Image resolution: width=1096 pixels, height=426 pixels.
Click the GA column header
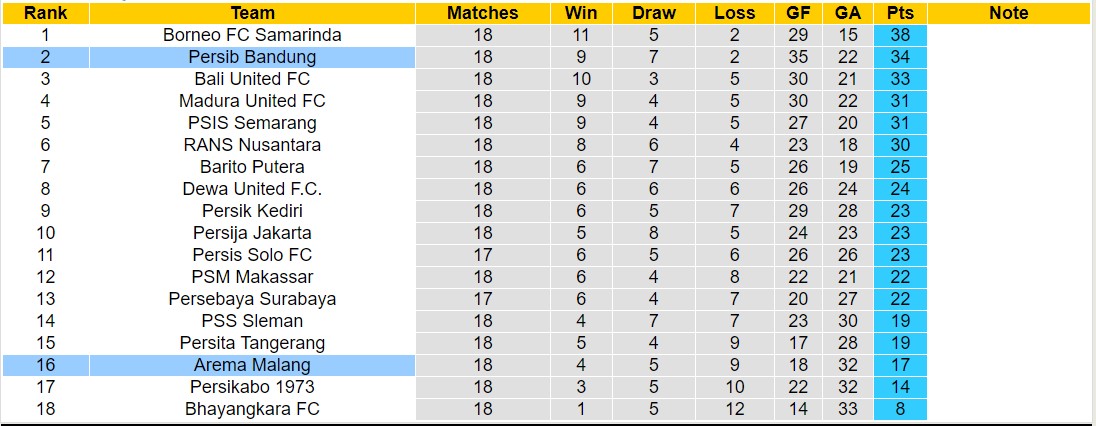pyautogui.click(x=848, y=13)
